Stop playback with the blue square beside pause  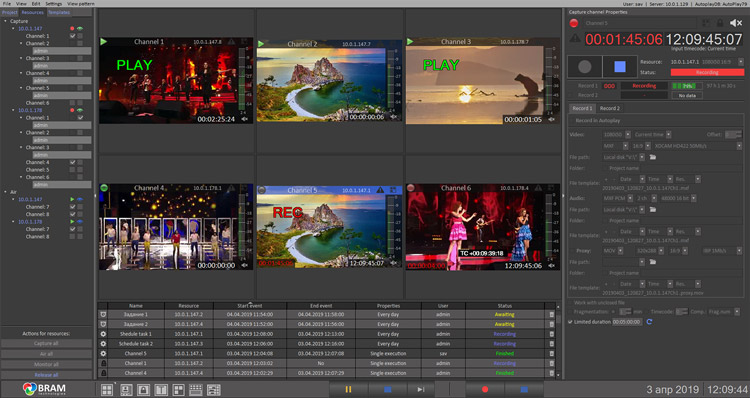click(x=387, y=389)
